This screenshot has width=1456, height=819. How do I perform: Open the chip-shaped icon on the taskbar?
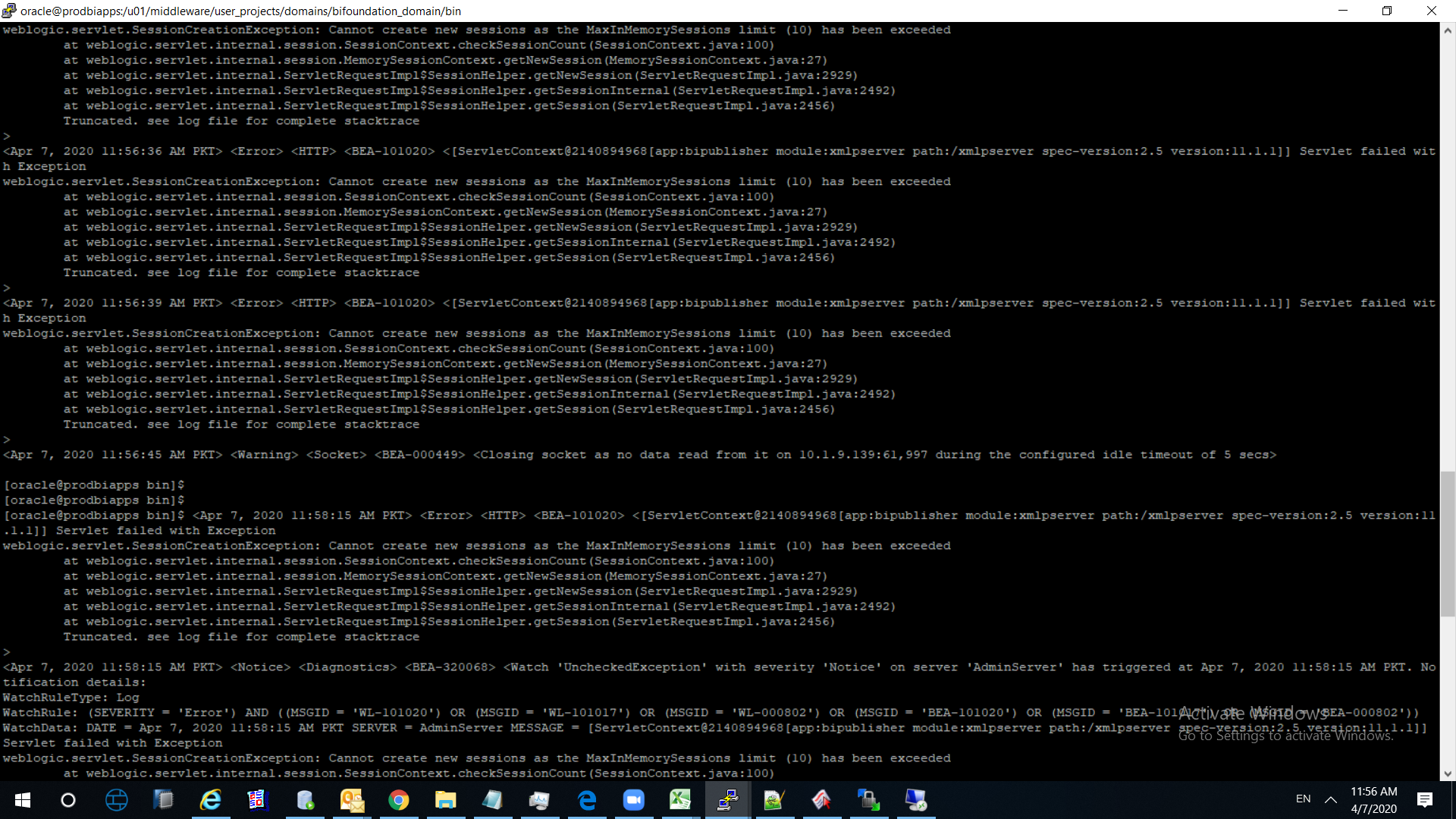pos(163,800)
